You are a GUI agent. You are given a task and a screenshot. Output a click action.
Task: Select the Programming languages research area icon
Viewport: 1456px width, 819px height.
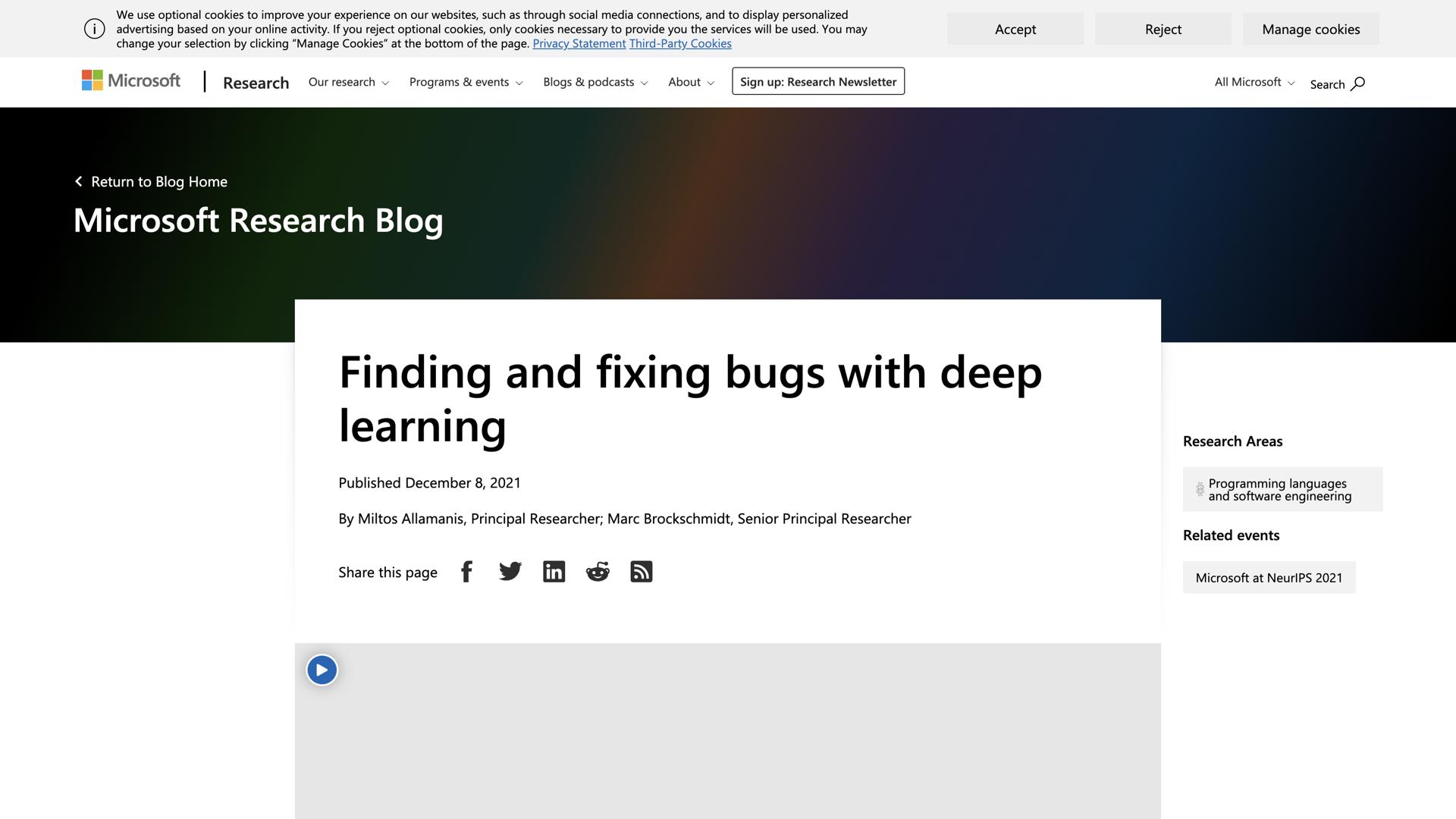point(1199,489)
